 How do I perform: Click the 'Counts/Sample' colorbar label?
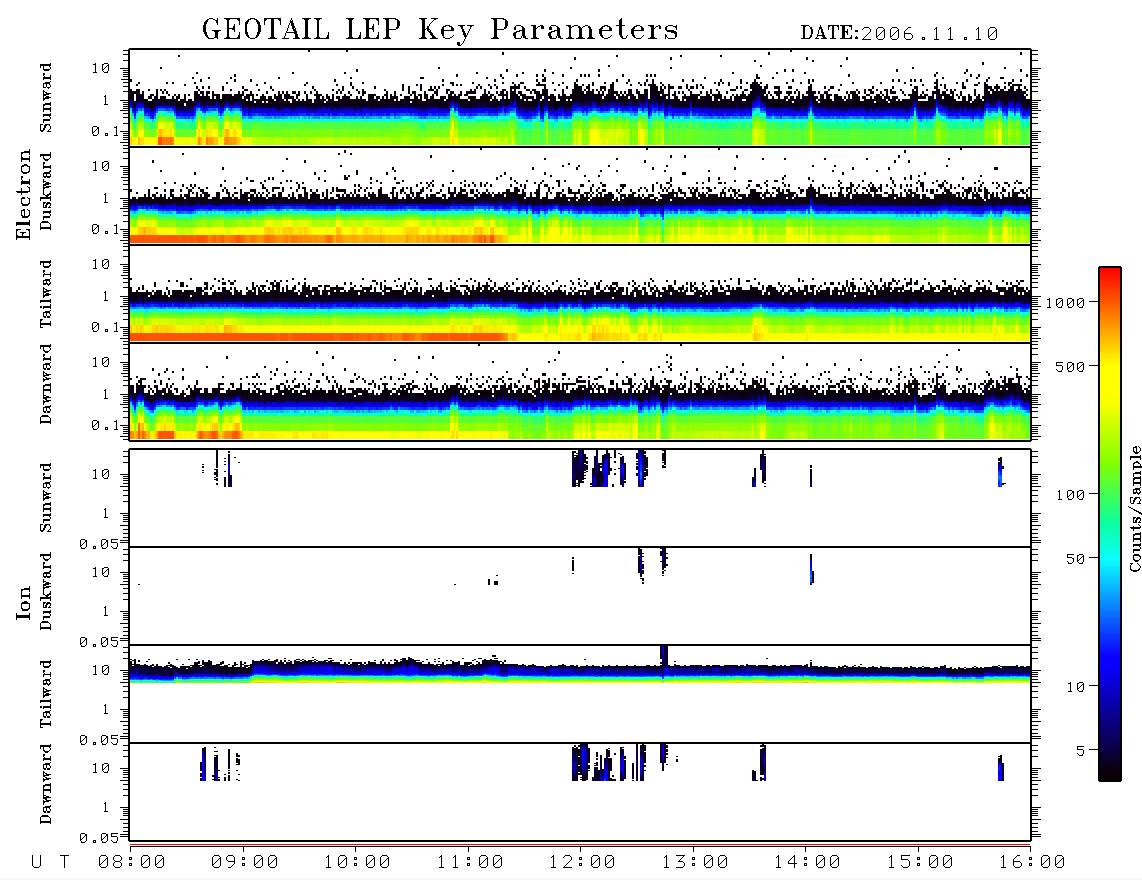(x=1134, y=508)
